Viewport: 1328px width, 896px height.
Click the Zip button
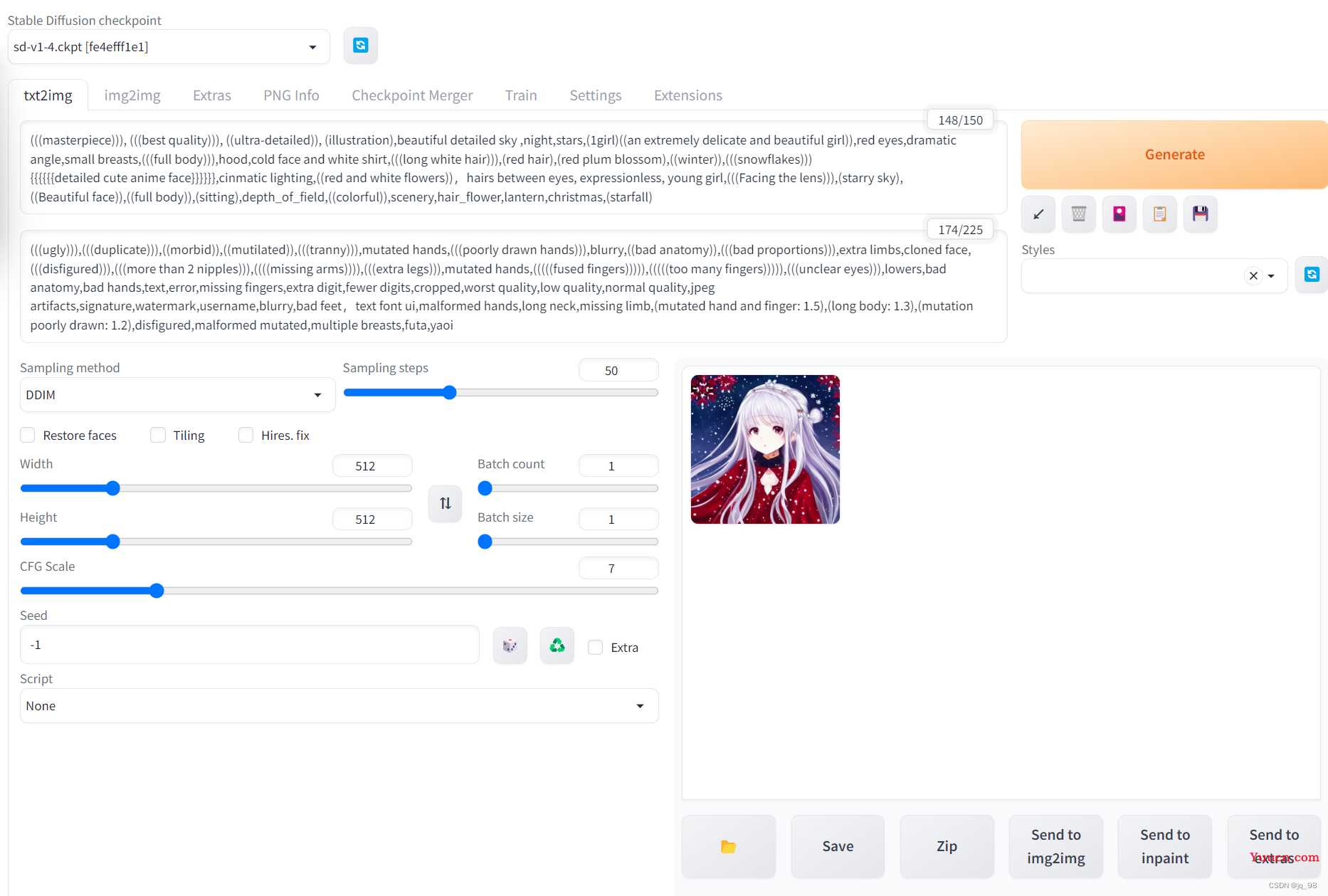947,846
